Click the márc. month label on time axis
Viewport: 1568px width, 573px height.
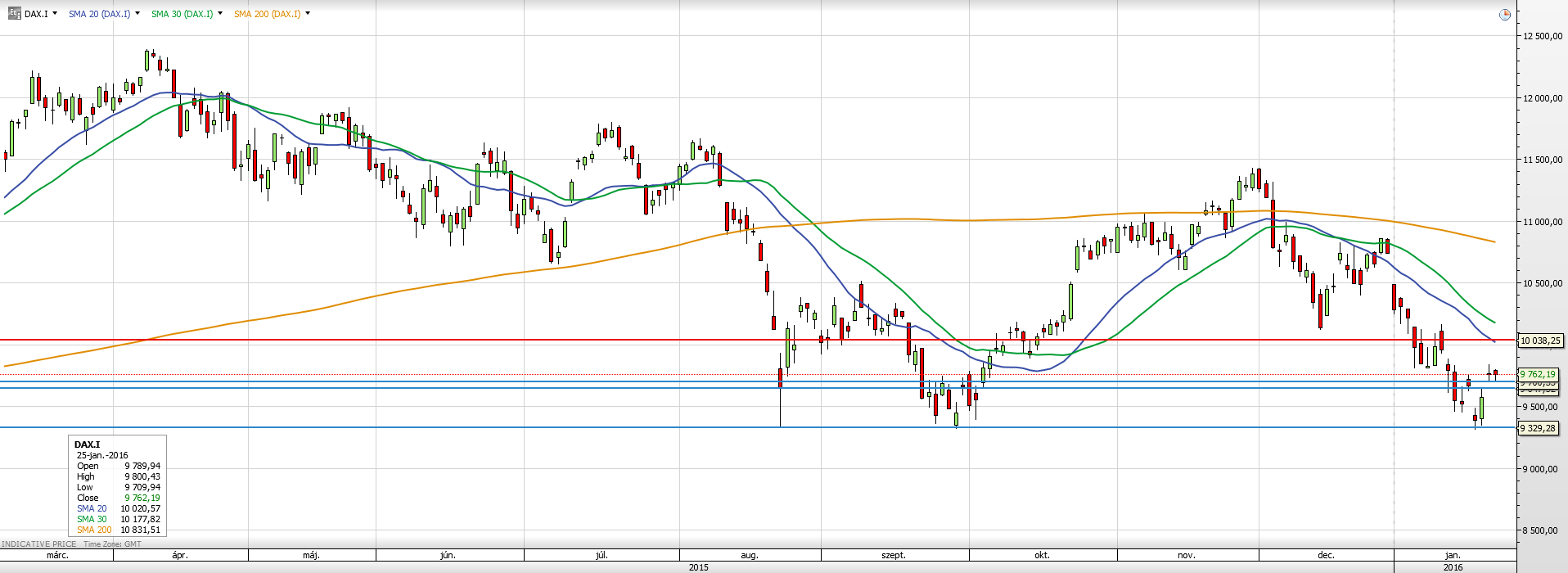[x=57, y=555]
